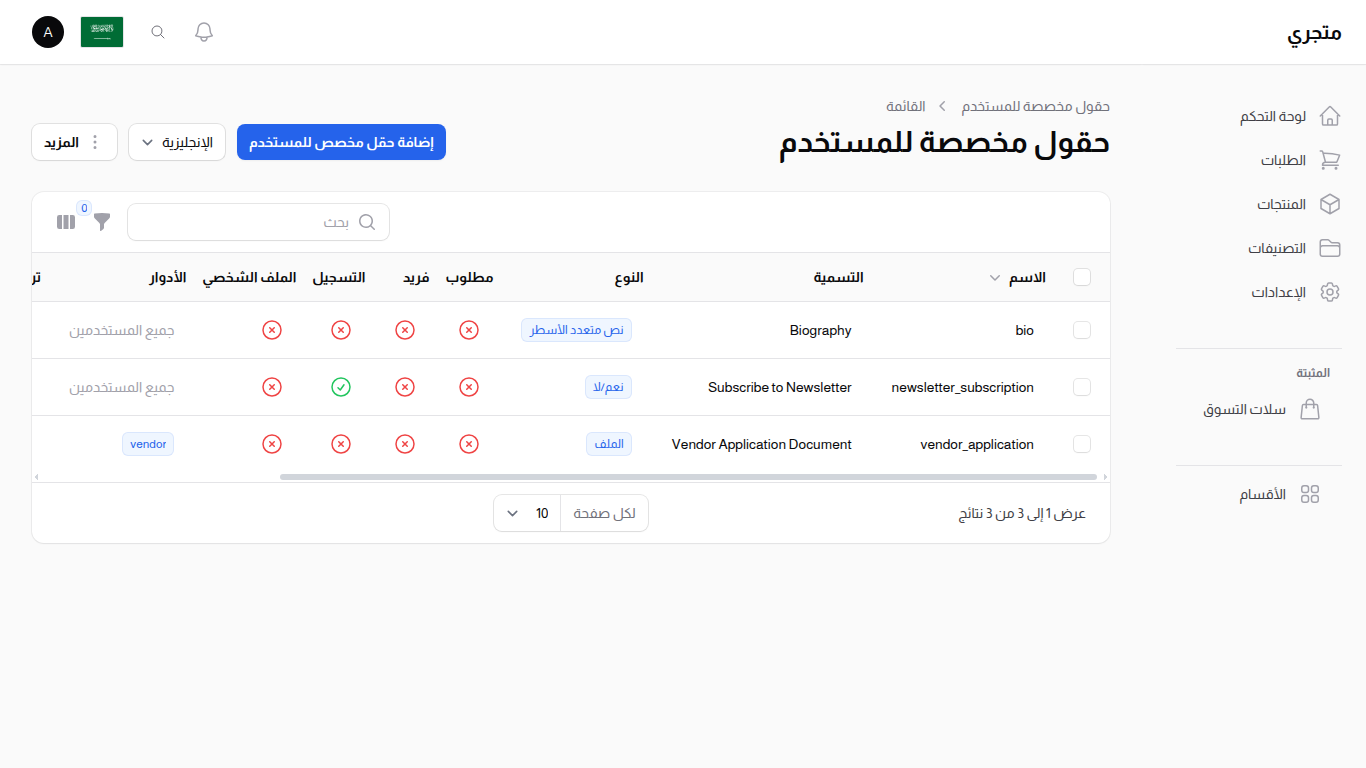Click the notification bell icon

pyautogui.click(x=203, y=31)
